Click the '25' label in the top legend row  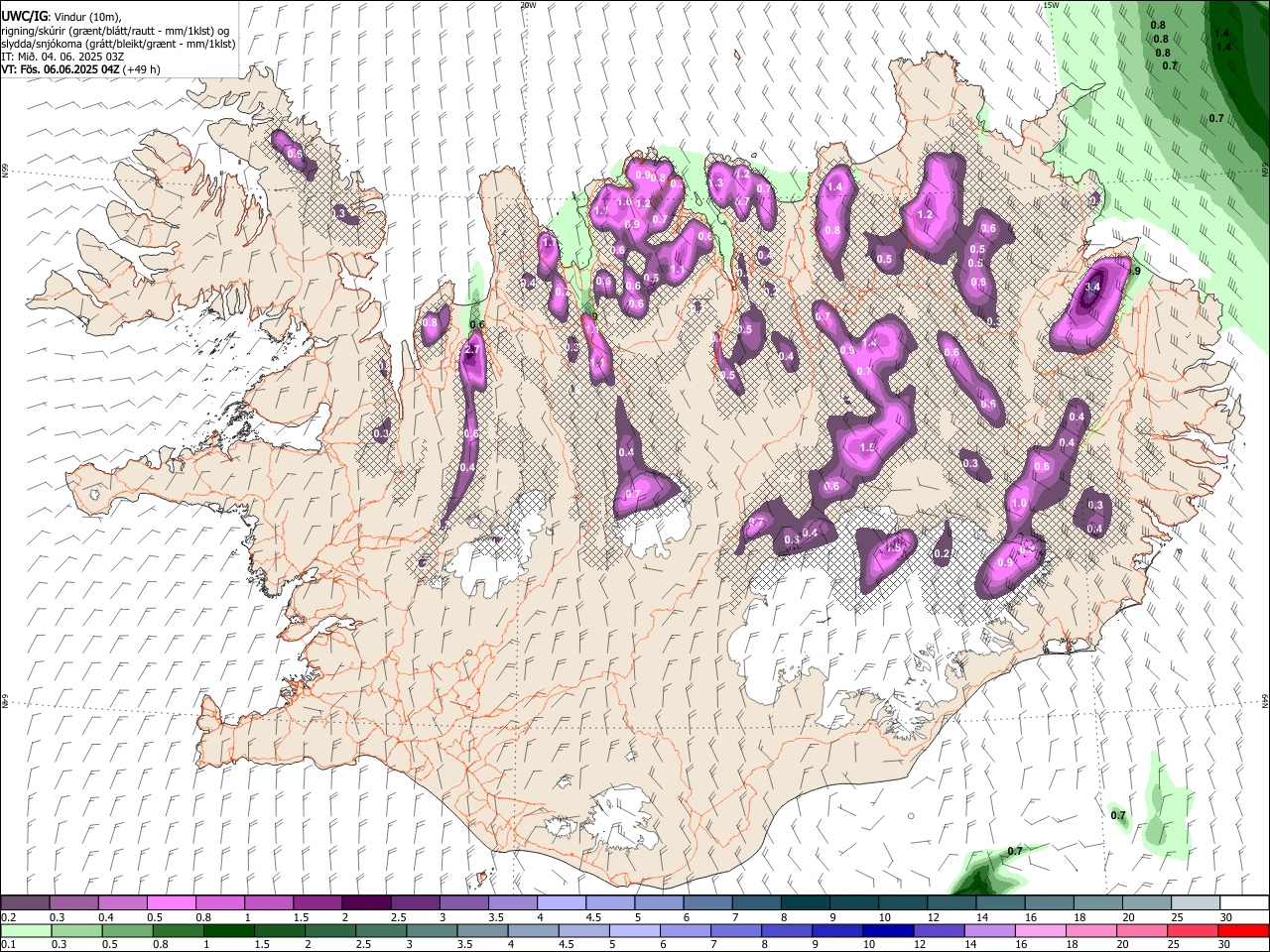click(1176, 917)
